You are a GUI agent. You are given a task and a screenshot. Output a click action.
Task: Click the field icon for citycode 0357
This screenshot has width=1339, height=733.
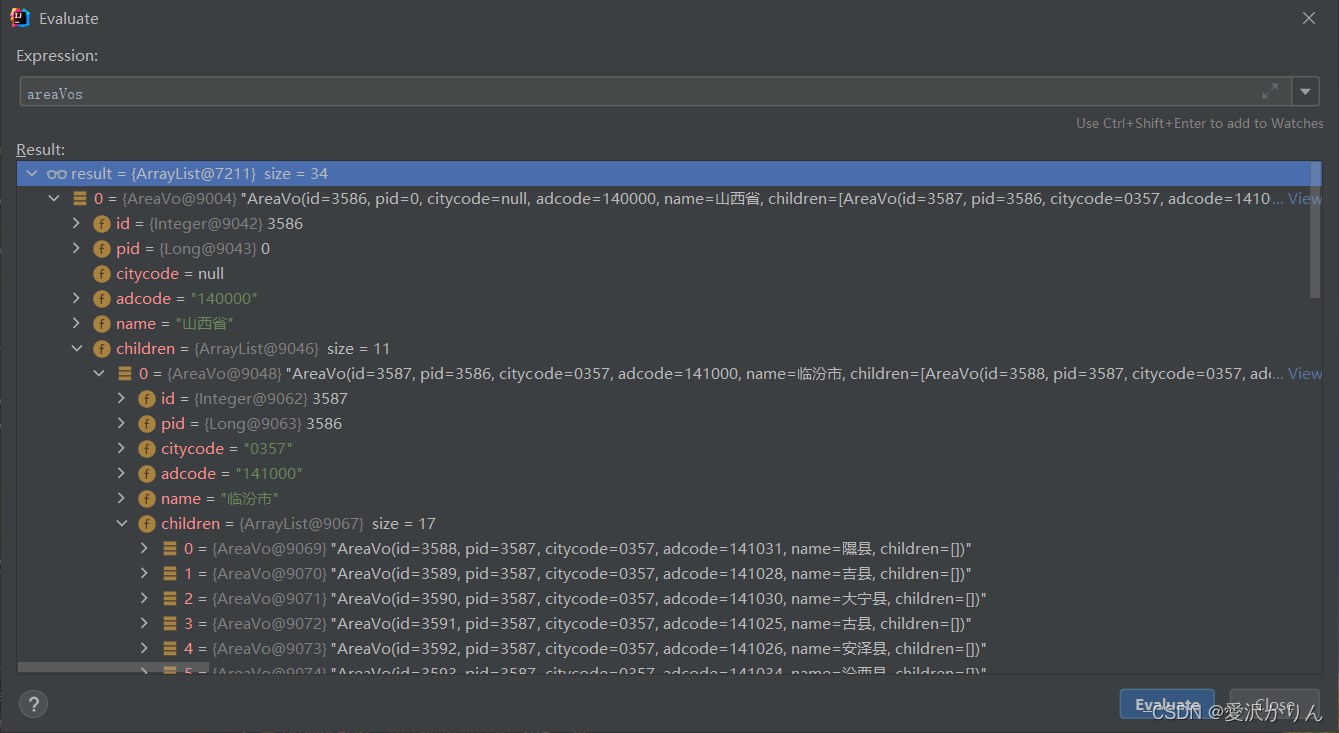point(146,449)
